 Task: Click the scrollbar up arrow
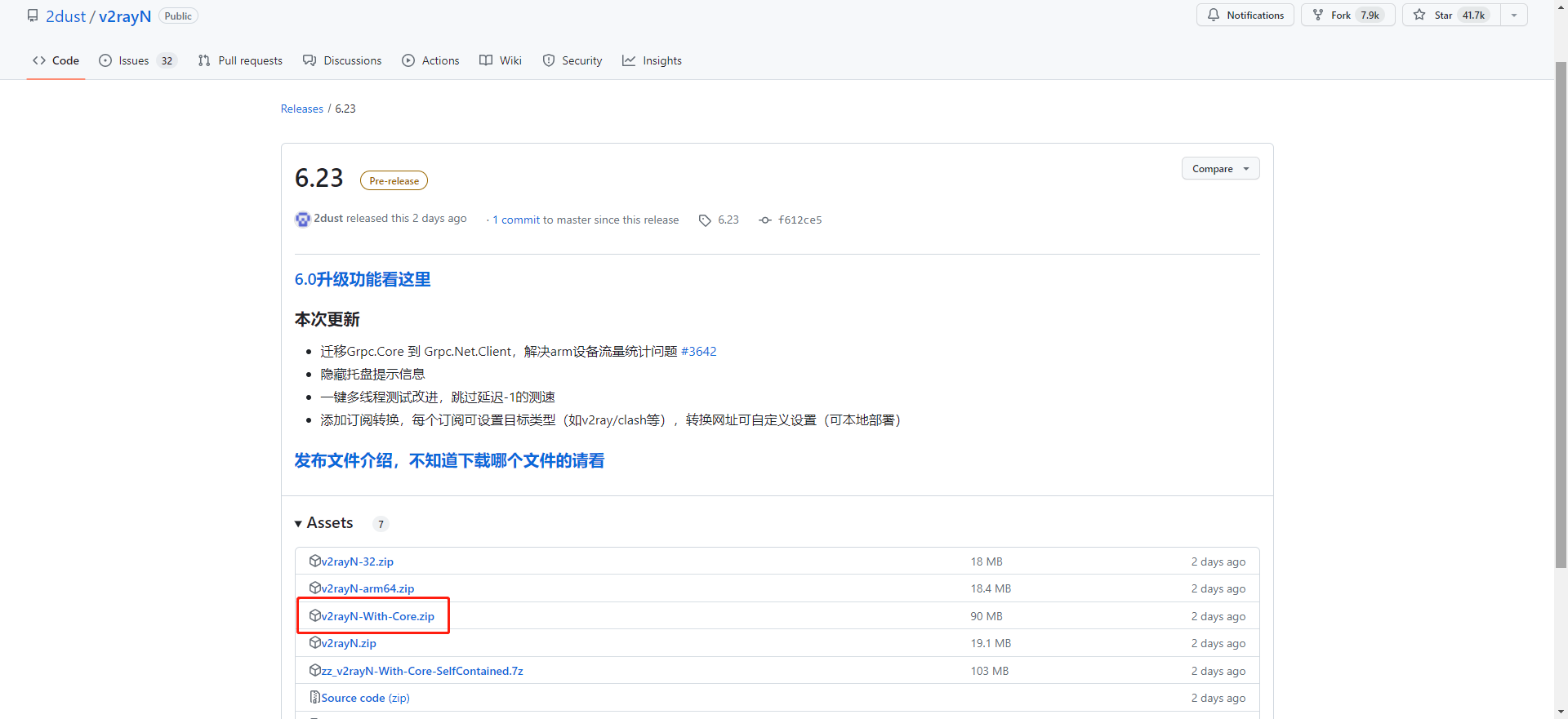tap(1561, 7)
